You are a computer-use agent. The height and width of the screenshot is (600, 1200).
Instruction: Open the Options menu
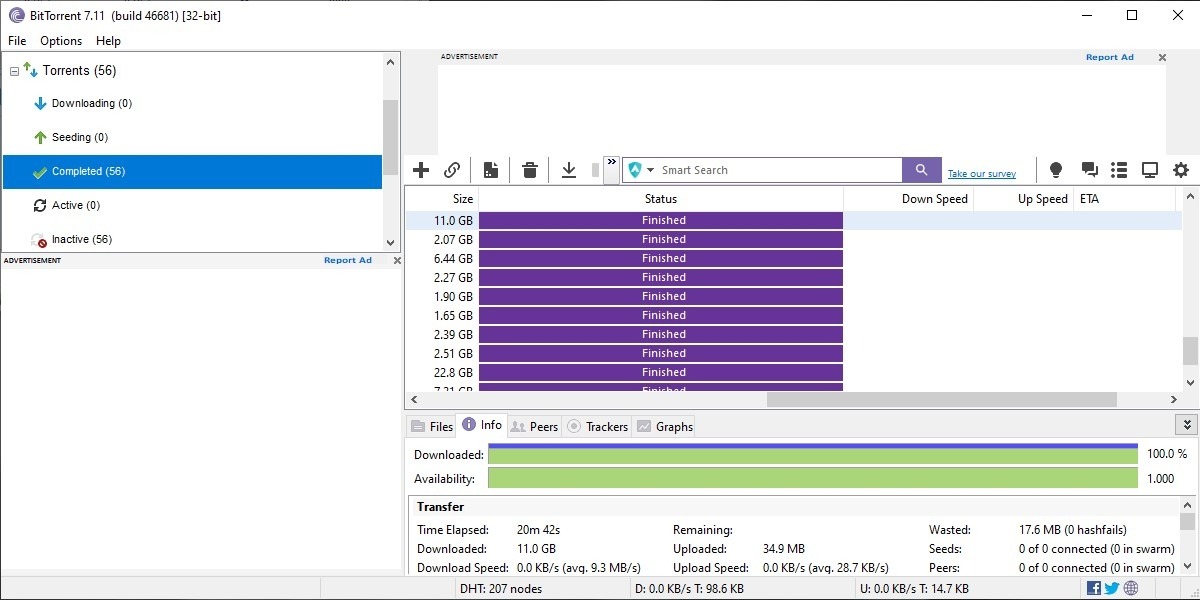61,41
